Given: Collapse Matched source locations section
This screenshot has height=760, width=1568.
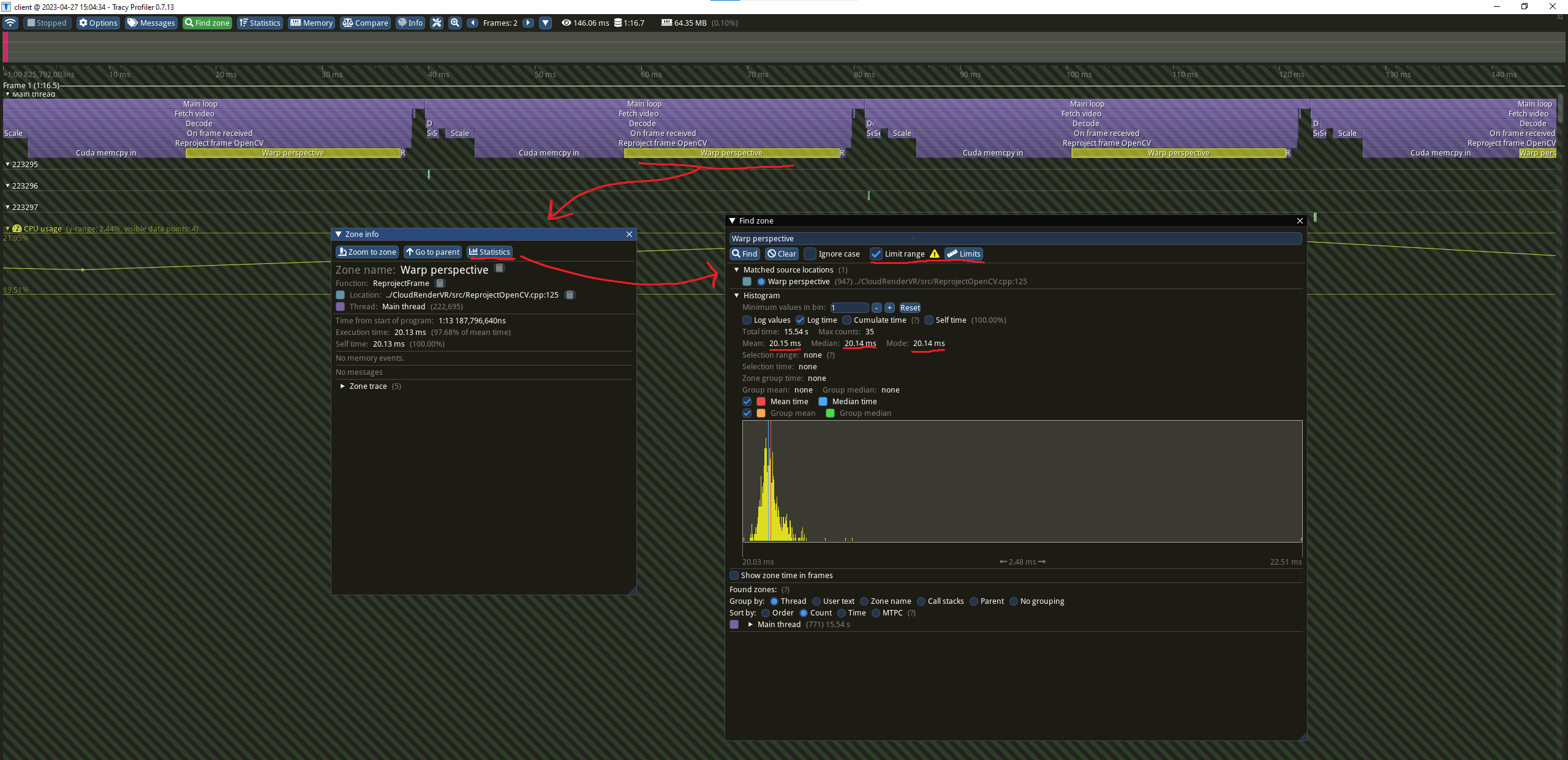Looking at the screenshot, I should pyautogui.click(x=736, y=269).
